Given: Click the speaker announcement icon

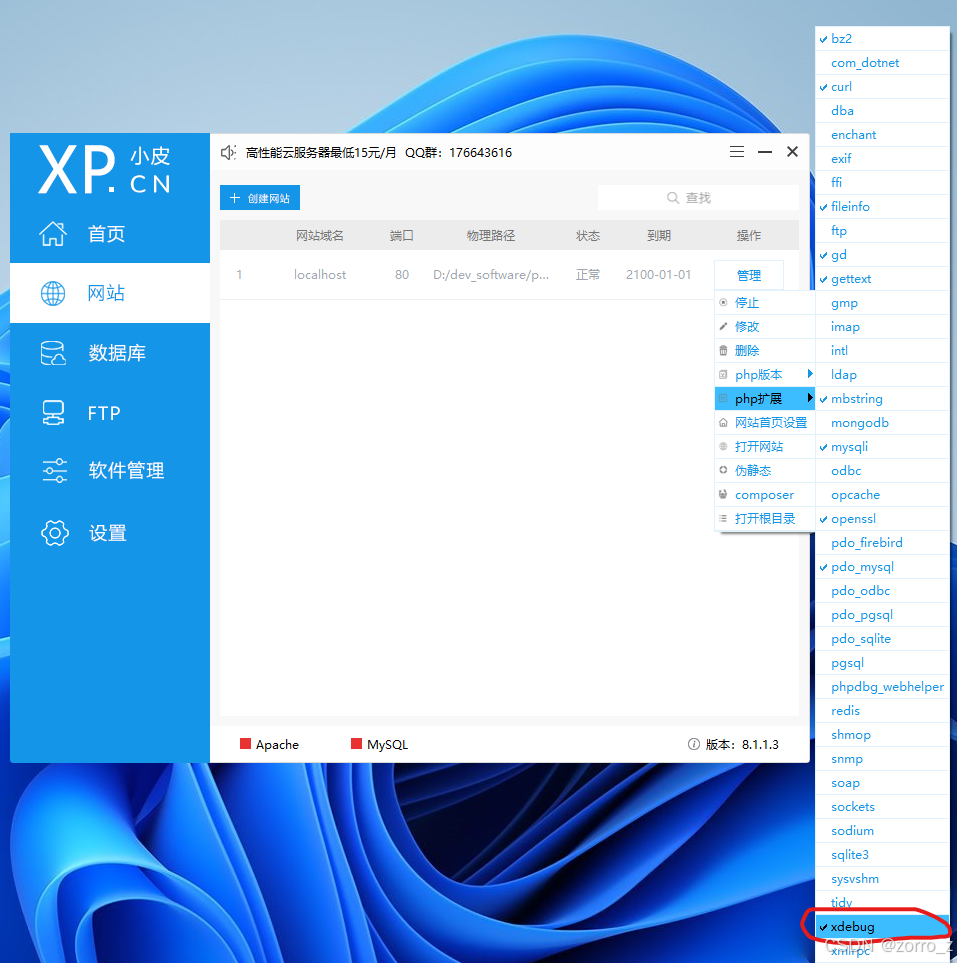Looking at the screenshot, I should coord(229,152).
